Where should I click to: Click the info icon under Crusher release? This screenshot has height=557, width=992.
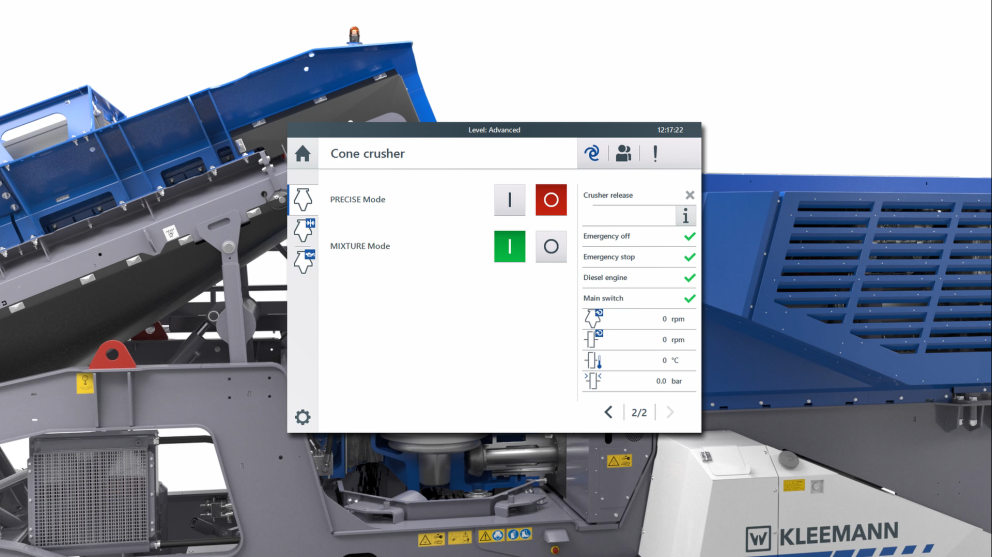tap(685, 216)
